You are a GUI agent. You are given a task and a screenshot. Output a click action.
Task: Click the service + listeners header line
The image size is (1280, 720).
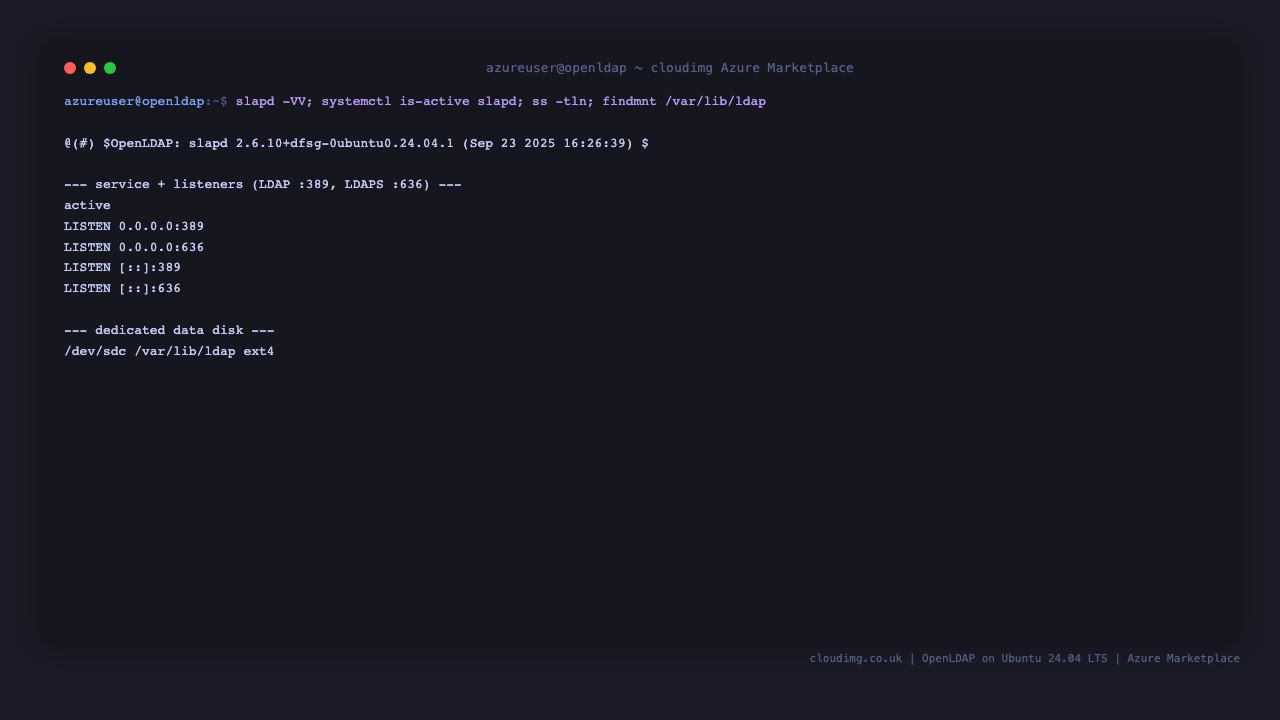(263, 185)
